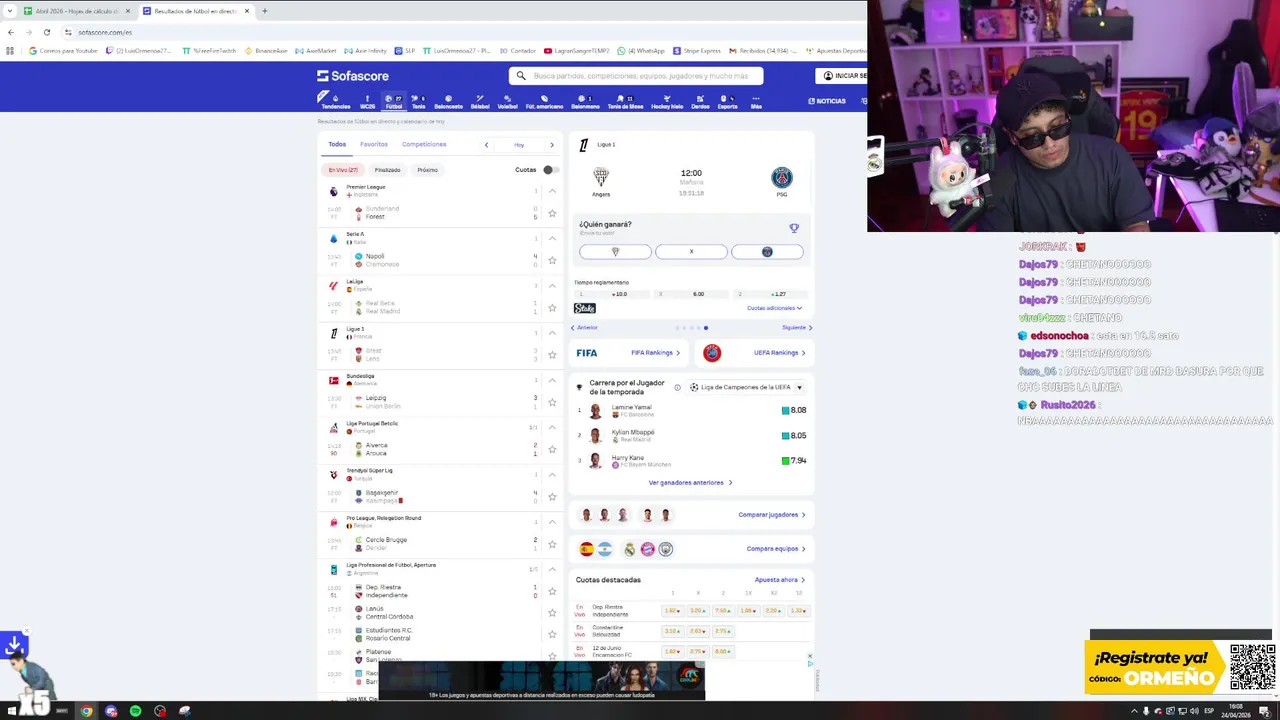Switch to the Abril 2026 spreadsheet browser tab

coord(76,11)
